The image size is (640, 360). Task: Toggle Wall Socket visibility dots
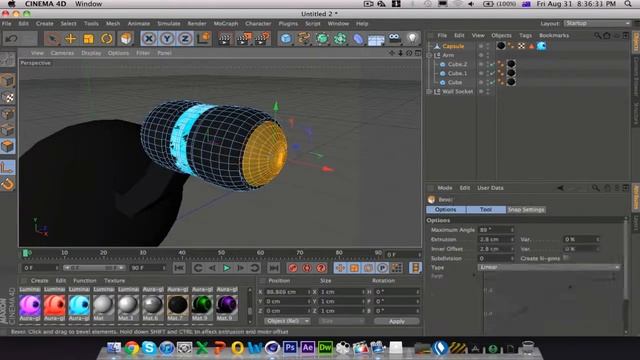(x=488, y=91)
